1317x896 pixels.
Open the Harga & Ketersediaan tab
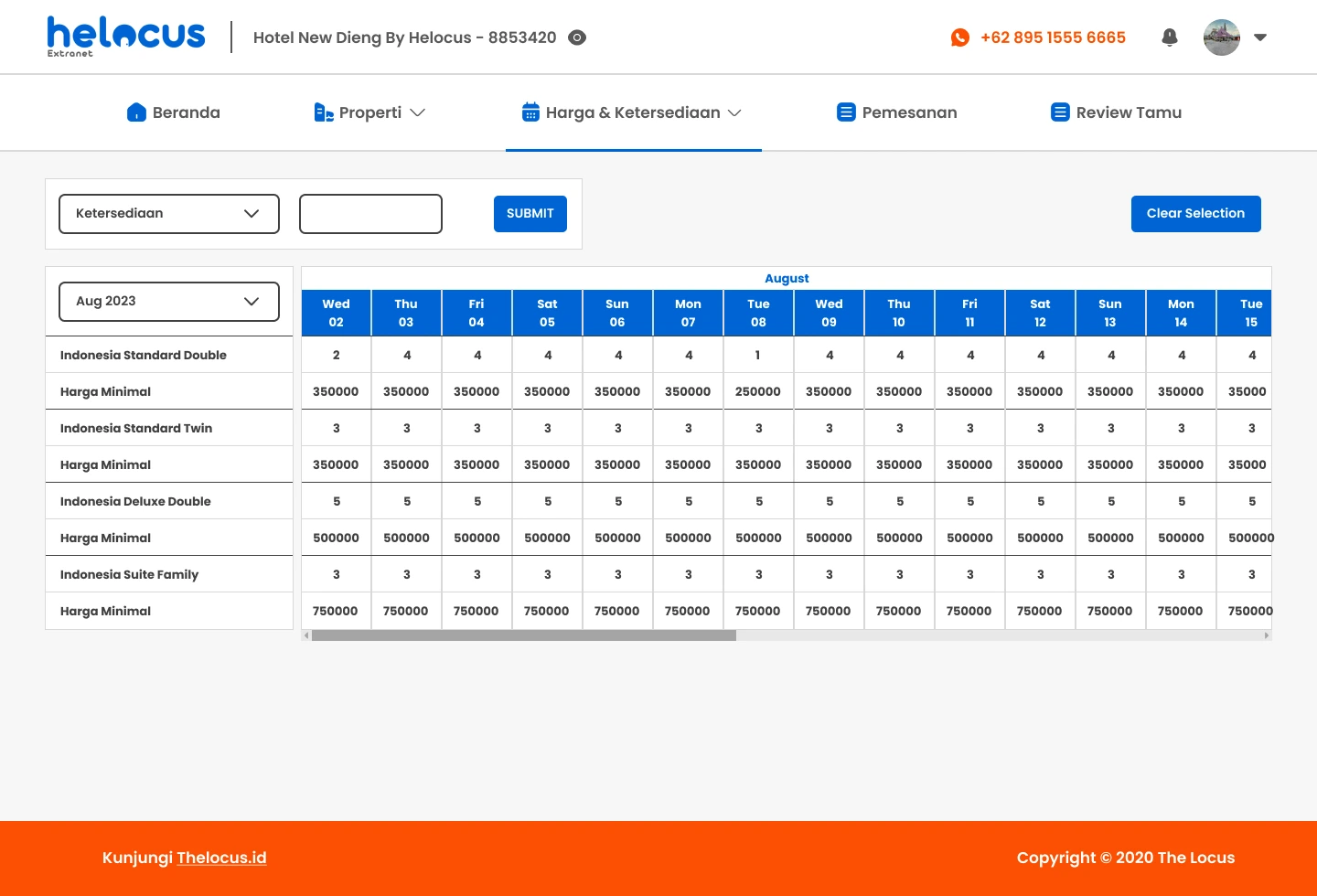point(633,112)
